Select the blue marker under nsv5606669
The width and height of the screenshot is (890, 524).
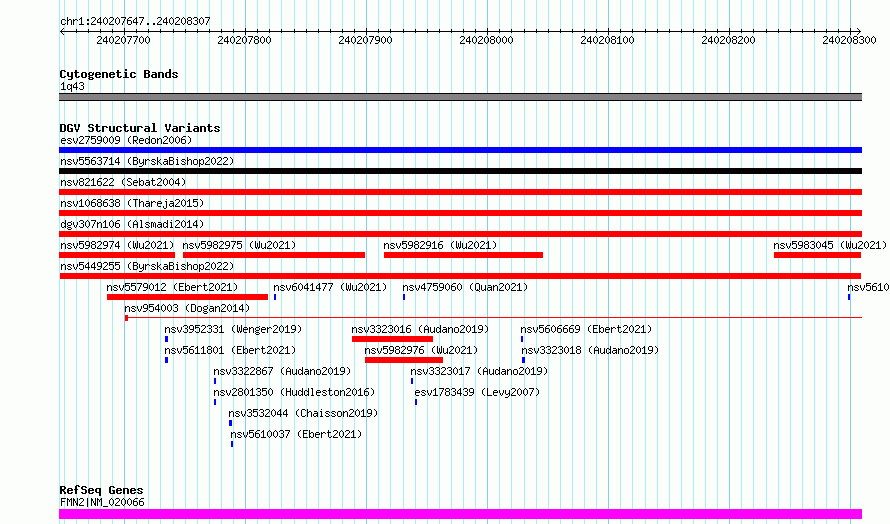522,339
